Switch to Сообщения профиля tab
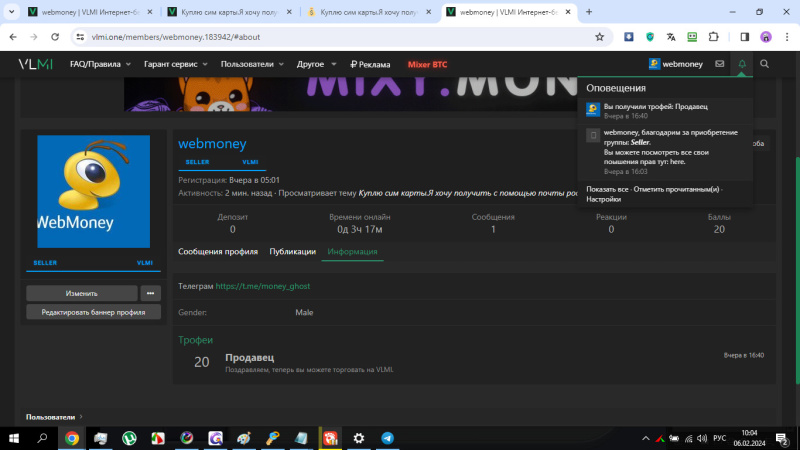800x450 pixels. click(x=218, y=252)
